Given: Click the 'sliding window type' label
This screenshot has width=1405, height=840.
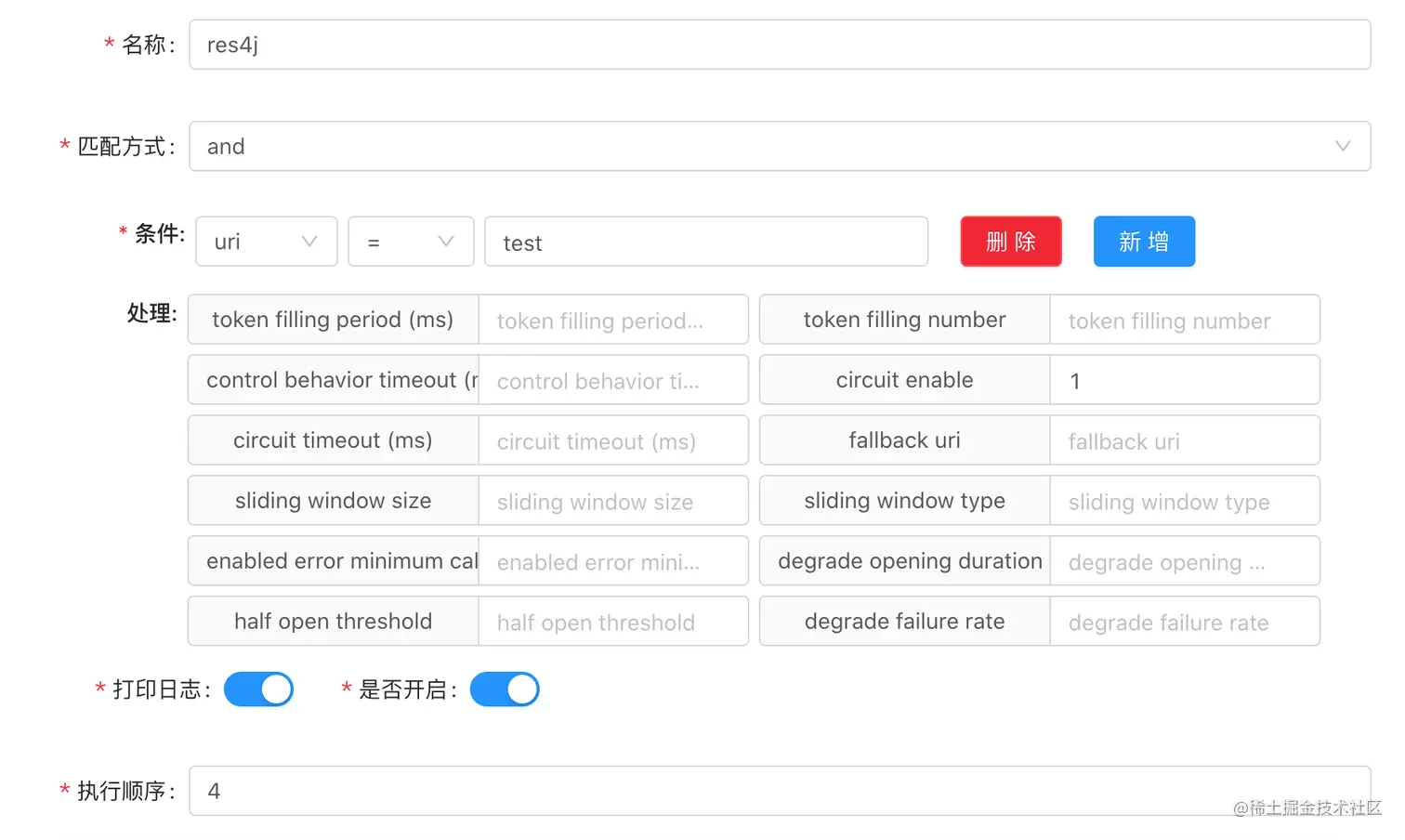Looking at the screenshot, I should tap(904, 501).
